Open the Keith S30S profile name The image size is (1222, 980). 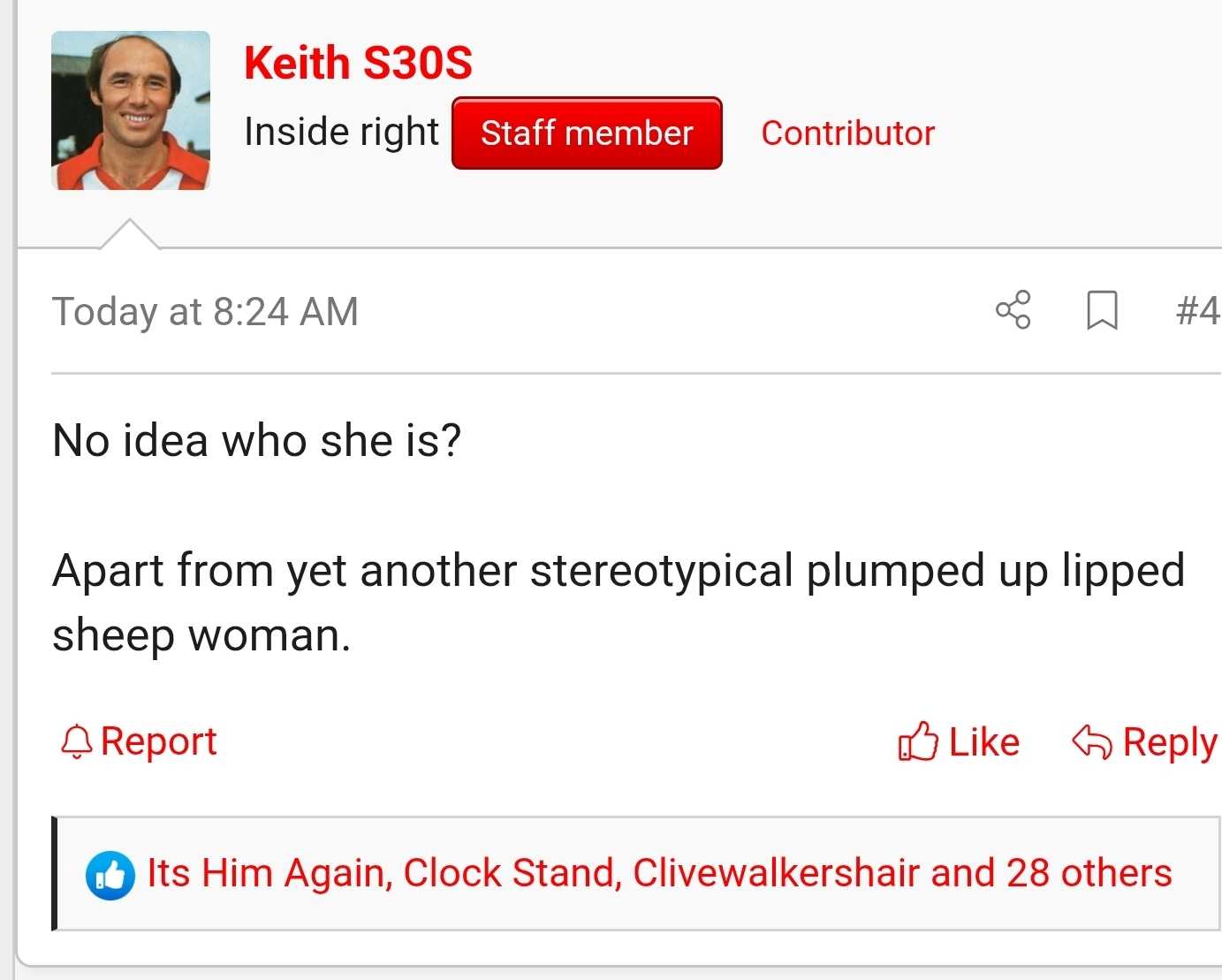point(358,63)
